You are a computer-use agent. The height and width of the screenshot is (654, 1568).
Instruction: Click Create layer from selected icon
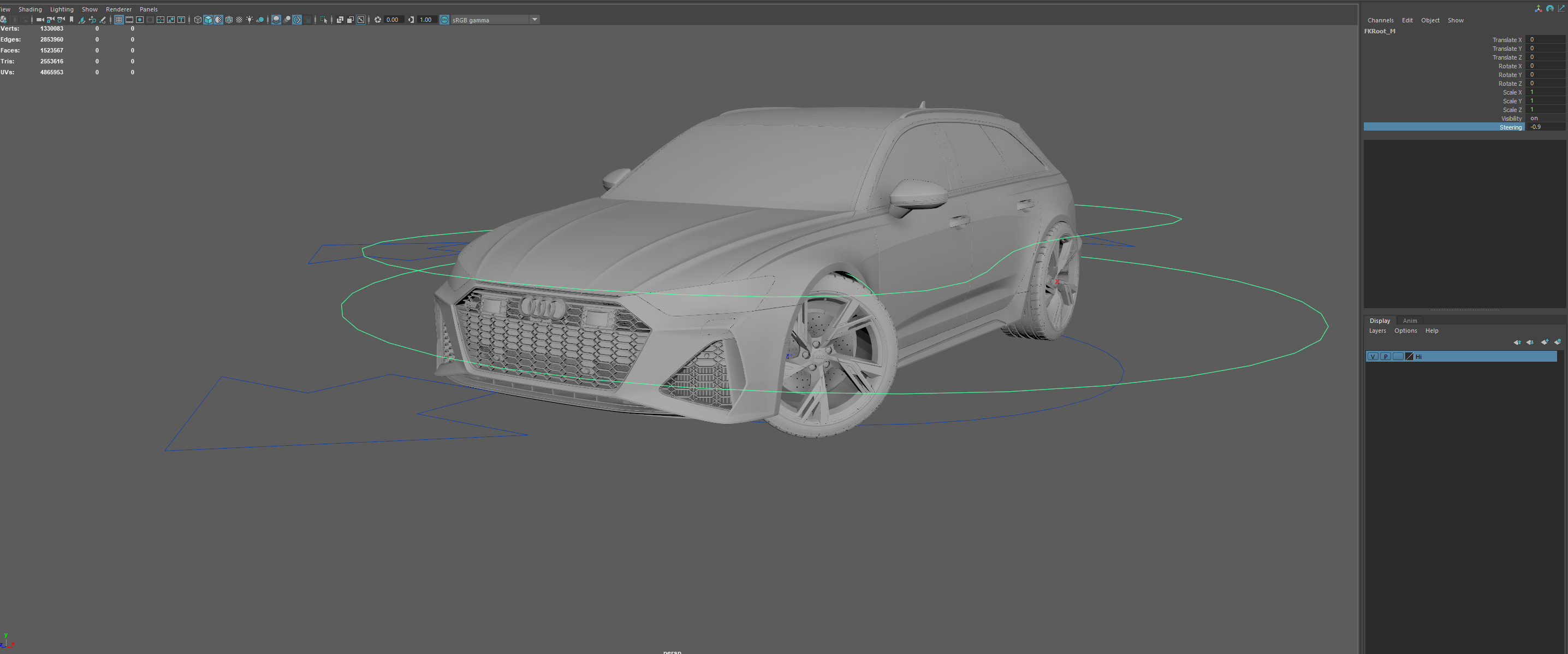(x=1557, y=342)
